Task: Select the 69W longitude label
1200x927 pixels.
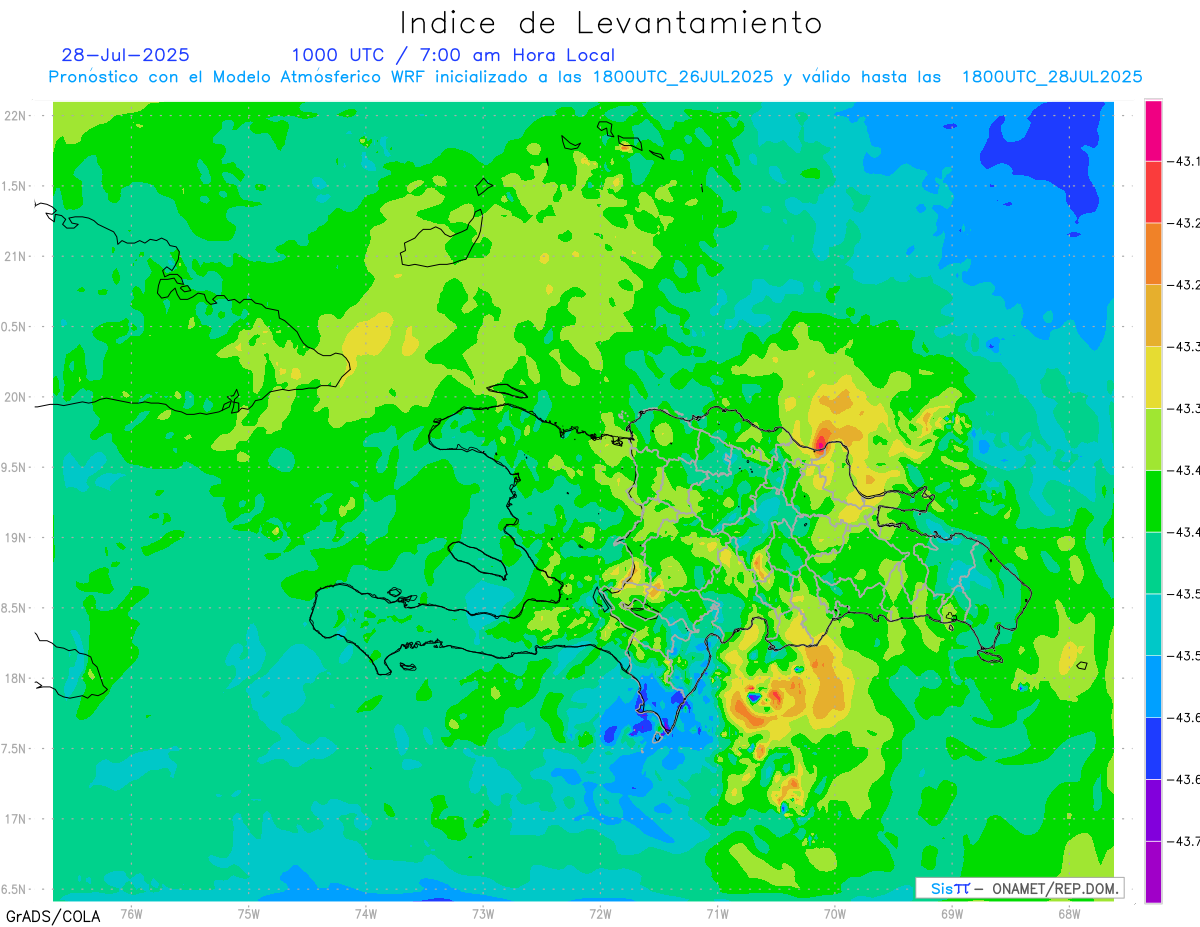Action: tap(952, 912)
